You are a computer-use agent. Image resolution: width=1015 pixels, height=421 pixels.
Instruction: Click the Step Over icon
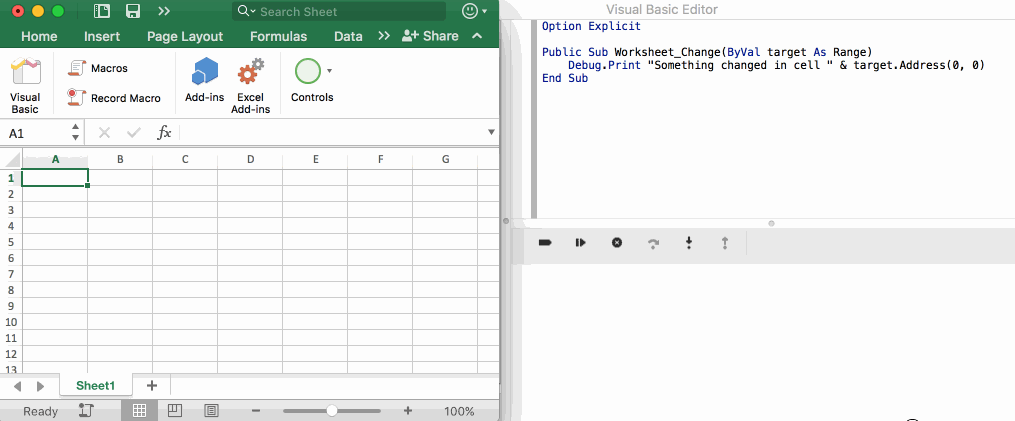click(x=653, y=243)
